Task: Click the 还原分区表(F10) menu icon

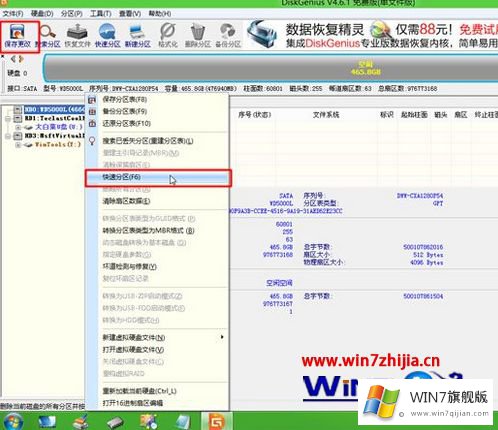Action: click(x=92, y=123)
